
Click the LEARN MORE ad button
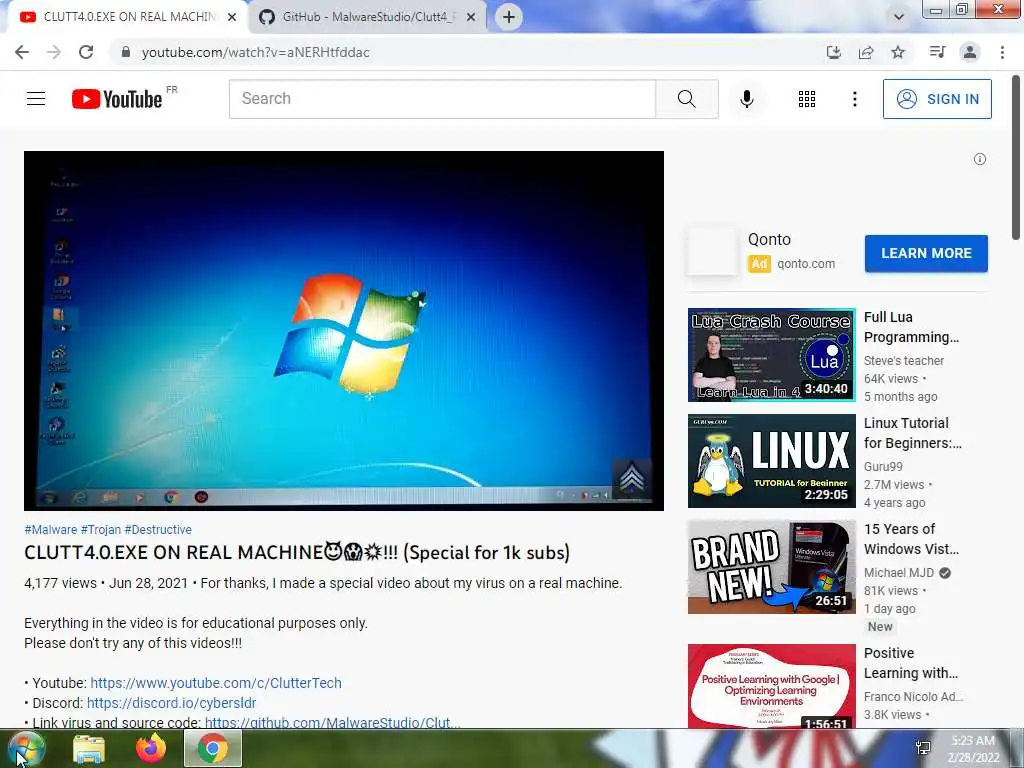pos(926,253)
